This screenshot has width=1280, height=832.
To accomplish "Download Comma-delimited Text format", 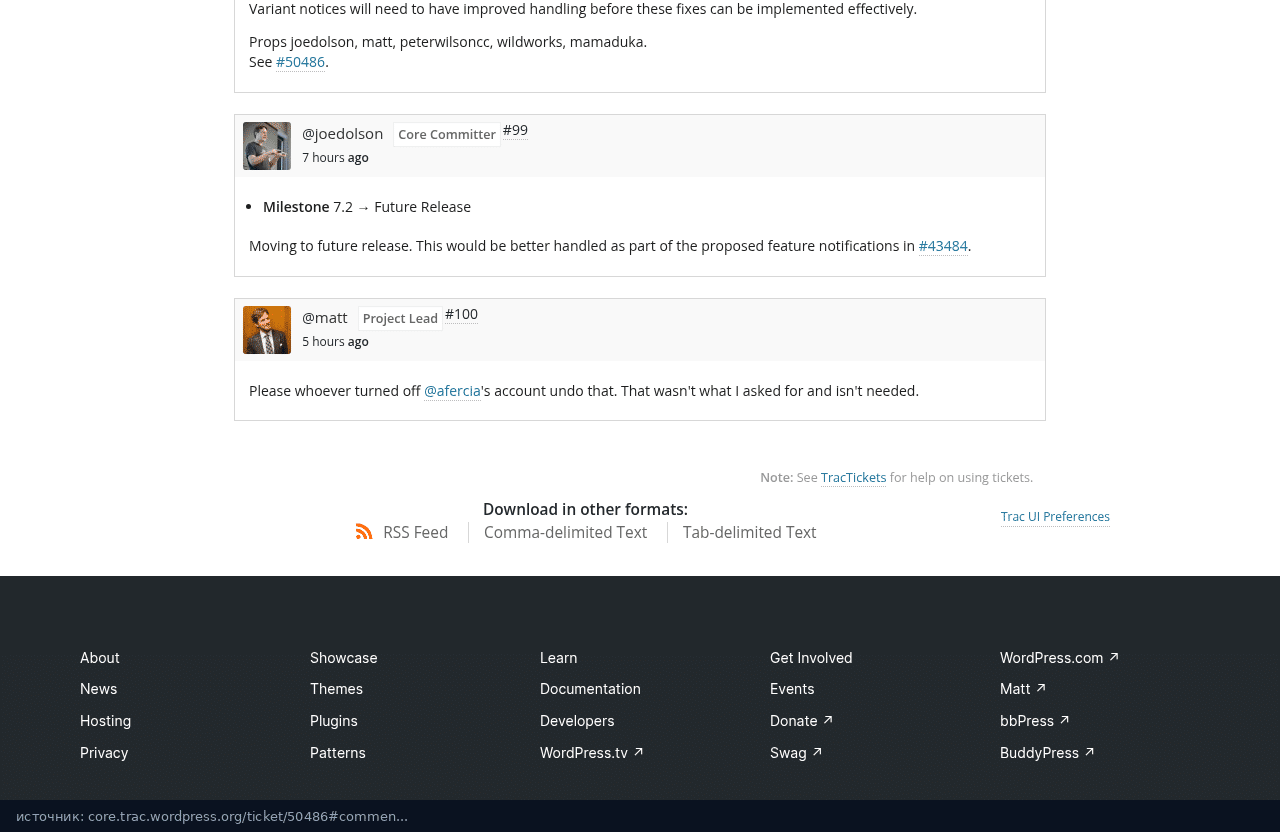I will click(x=565, y=533).
